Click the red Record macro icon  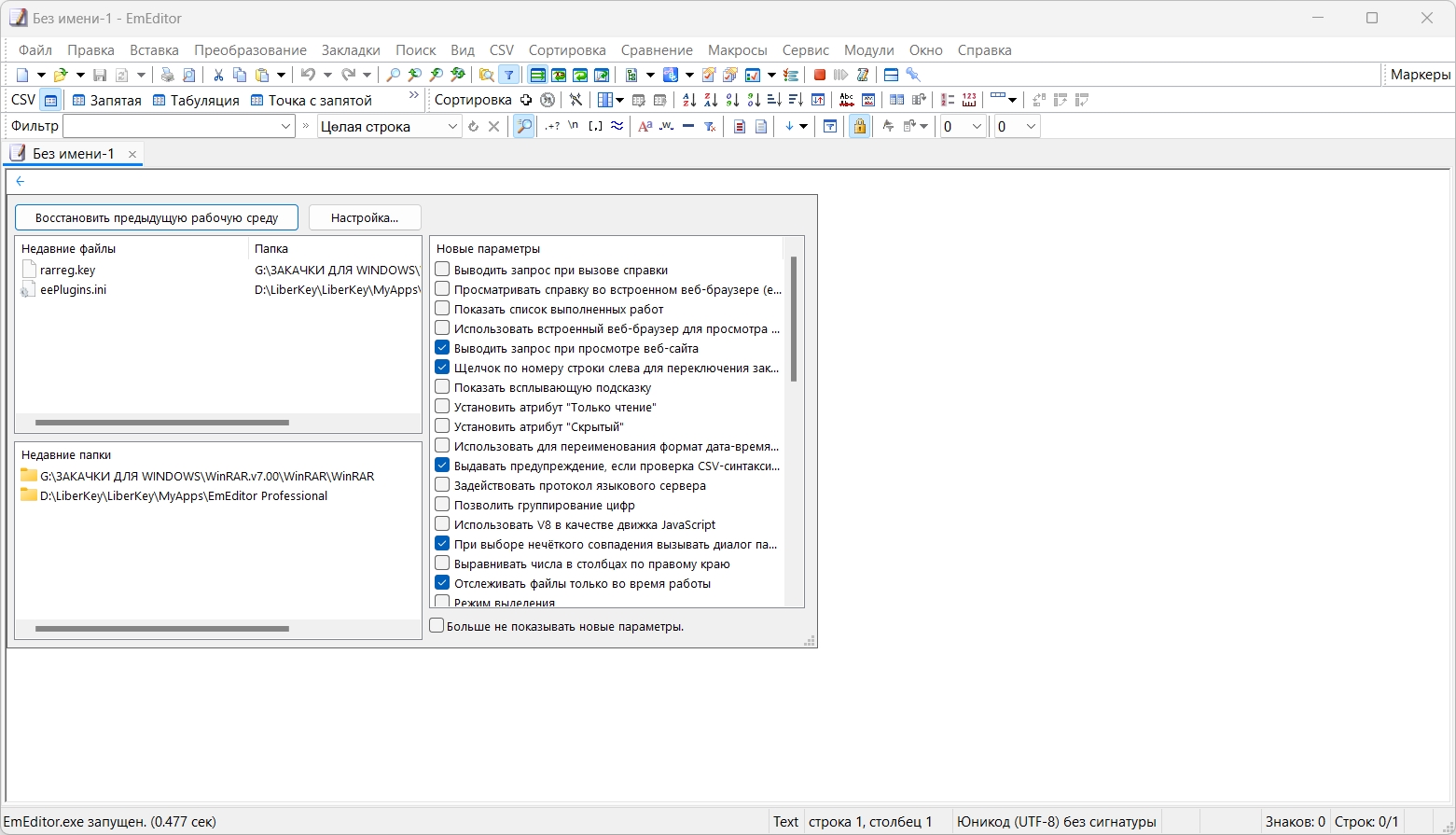820,75
